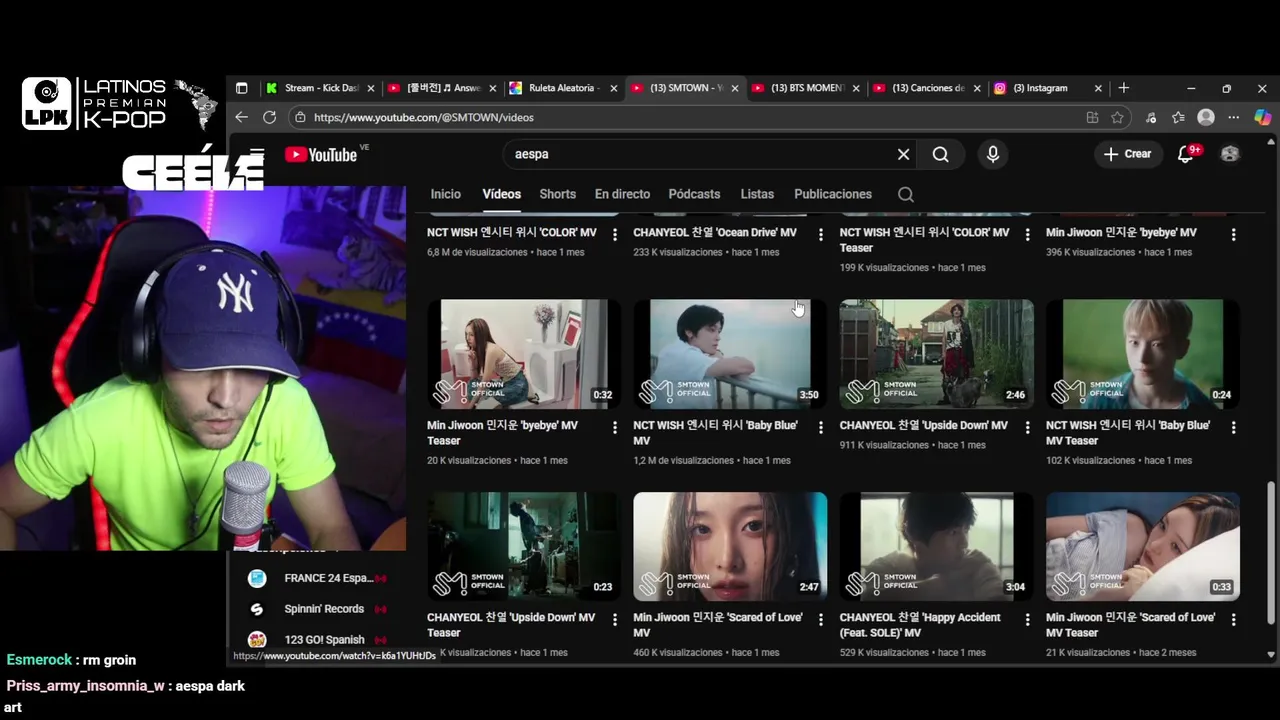Open a new browser tab with plus
Screen dimensions: 1280x720
(x=1124, y=88)
